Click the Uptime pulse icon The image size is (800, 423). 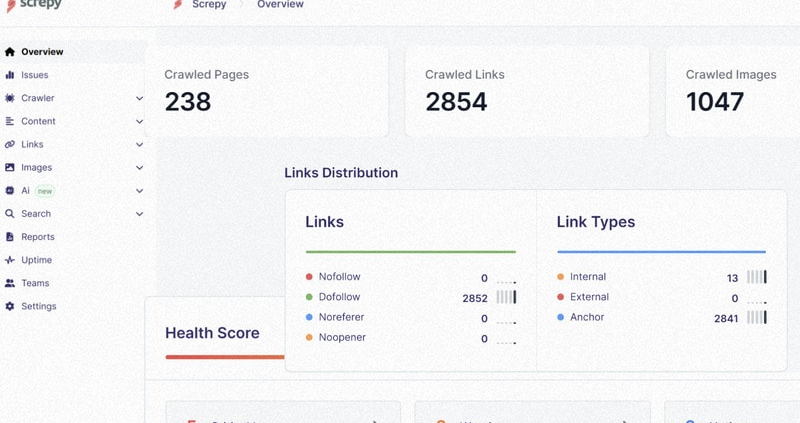pos(10,260)
